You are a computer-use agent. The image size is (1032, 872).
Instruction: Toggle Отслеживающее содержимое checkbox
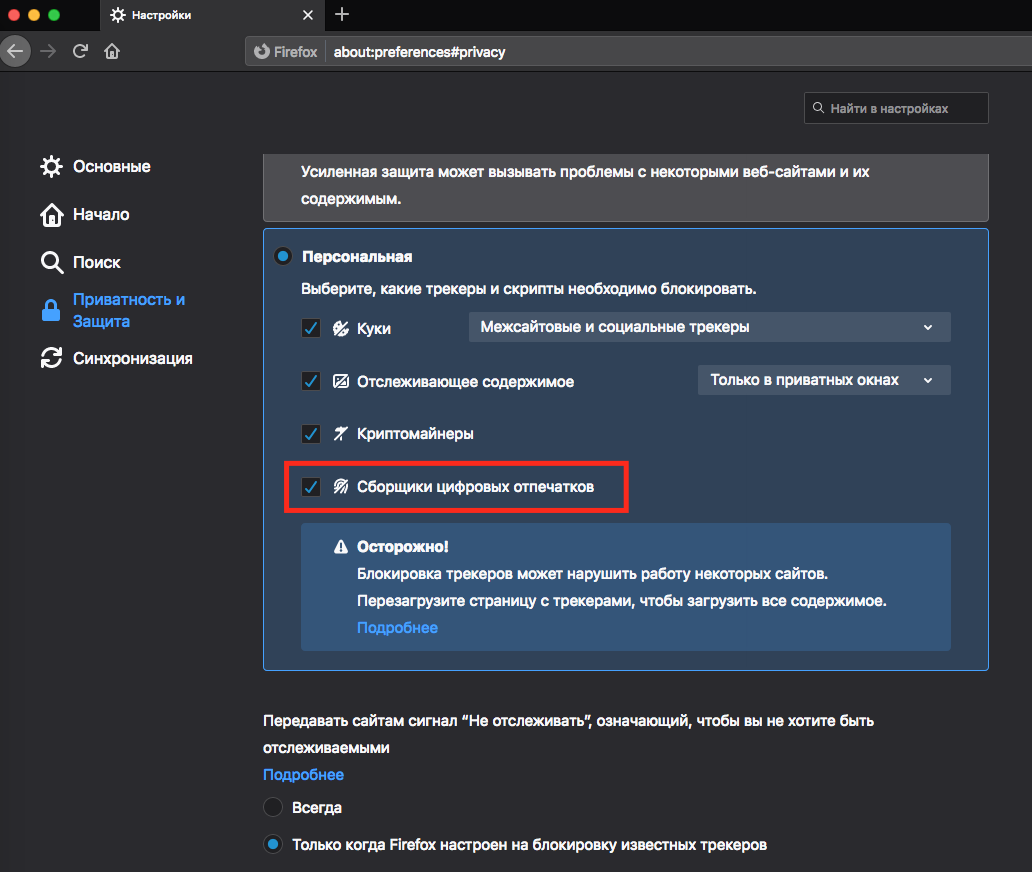pyautogui.click(x=311, y=381)
